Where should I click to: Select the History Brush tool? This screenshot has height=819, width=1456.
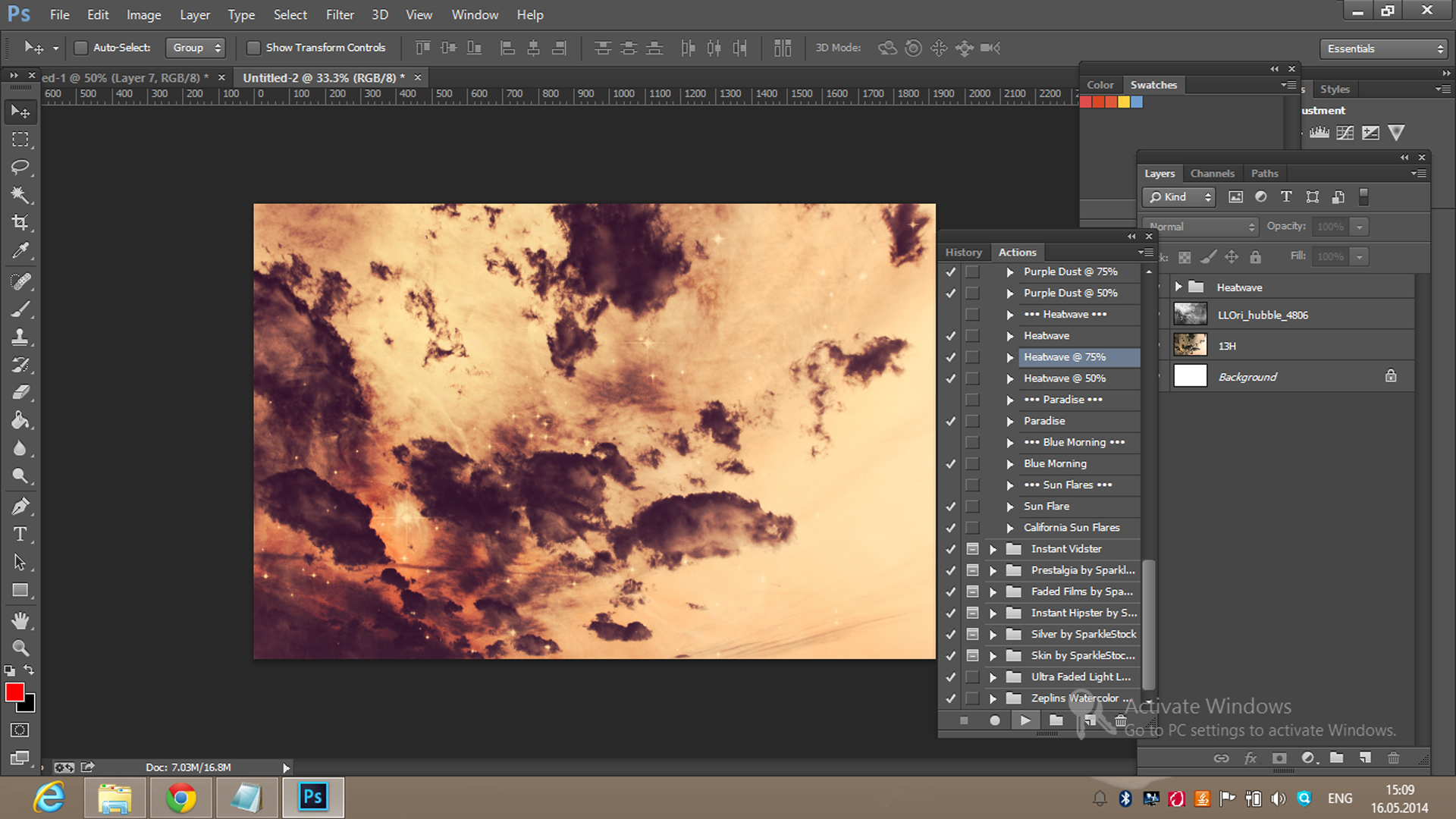point(20,365)
